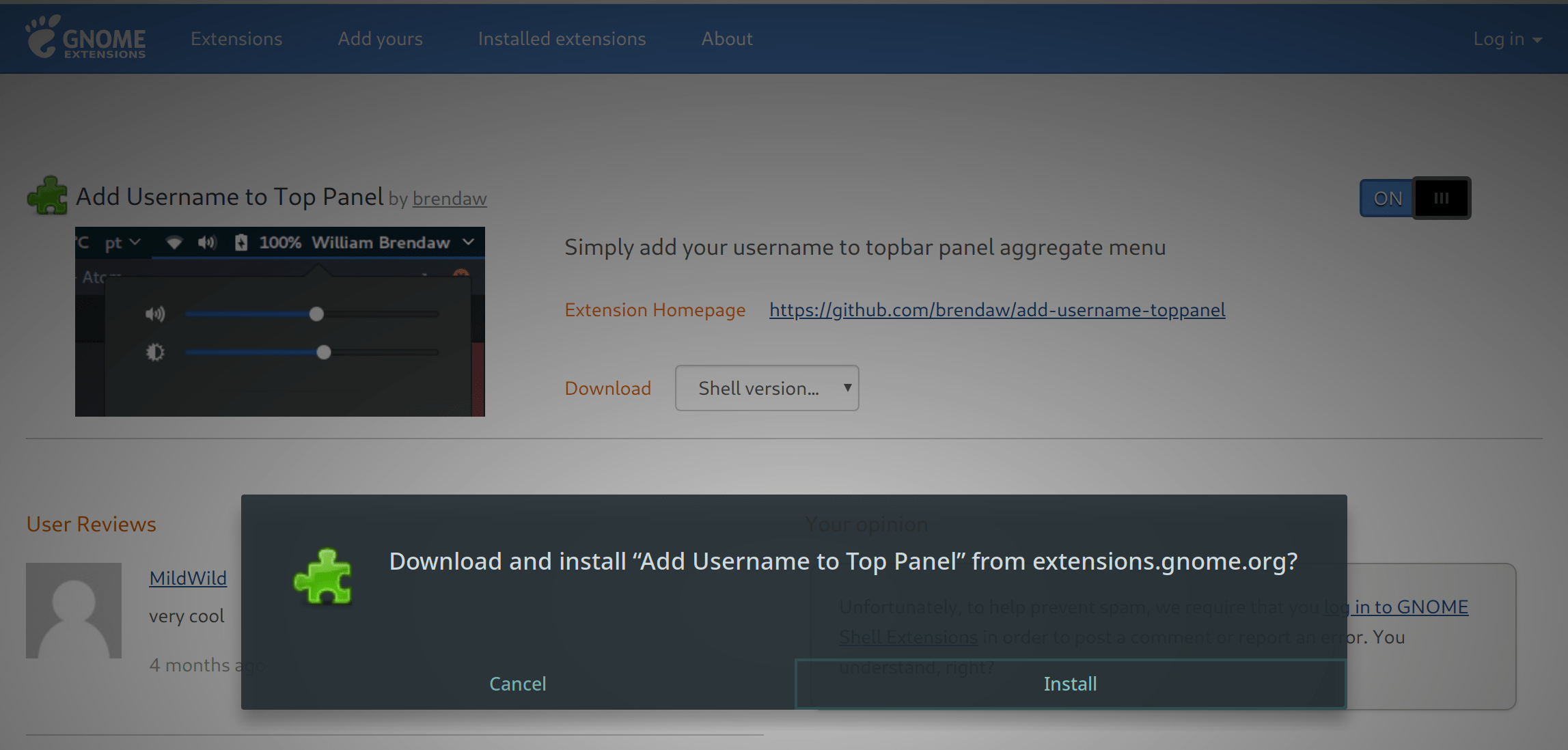This screenshot has height=750, width=1568.
Task: Cancel the extension installation
Action: tap(517, 683)
